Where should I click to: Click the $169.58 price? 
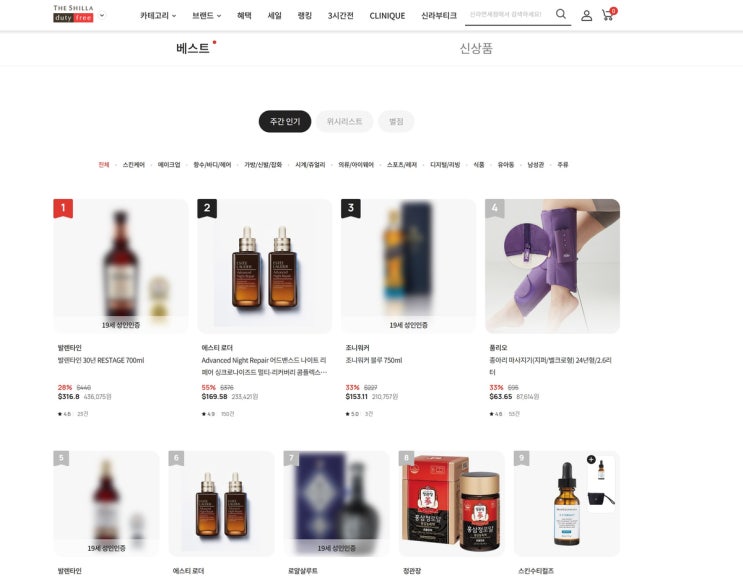pyautogui.click(x=215, y=397)
